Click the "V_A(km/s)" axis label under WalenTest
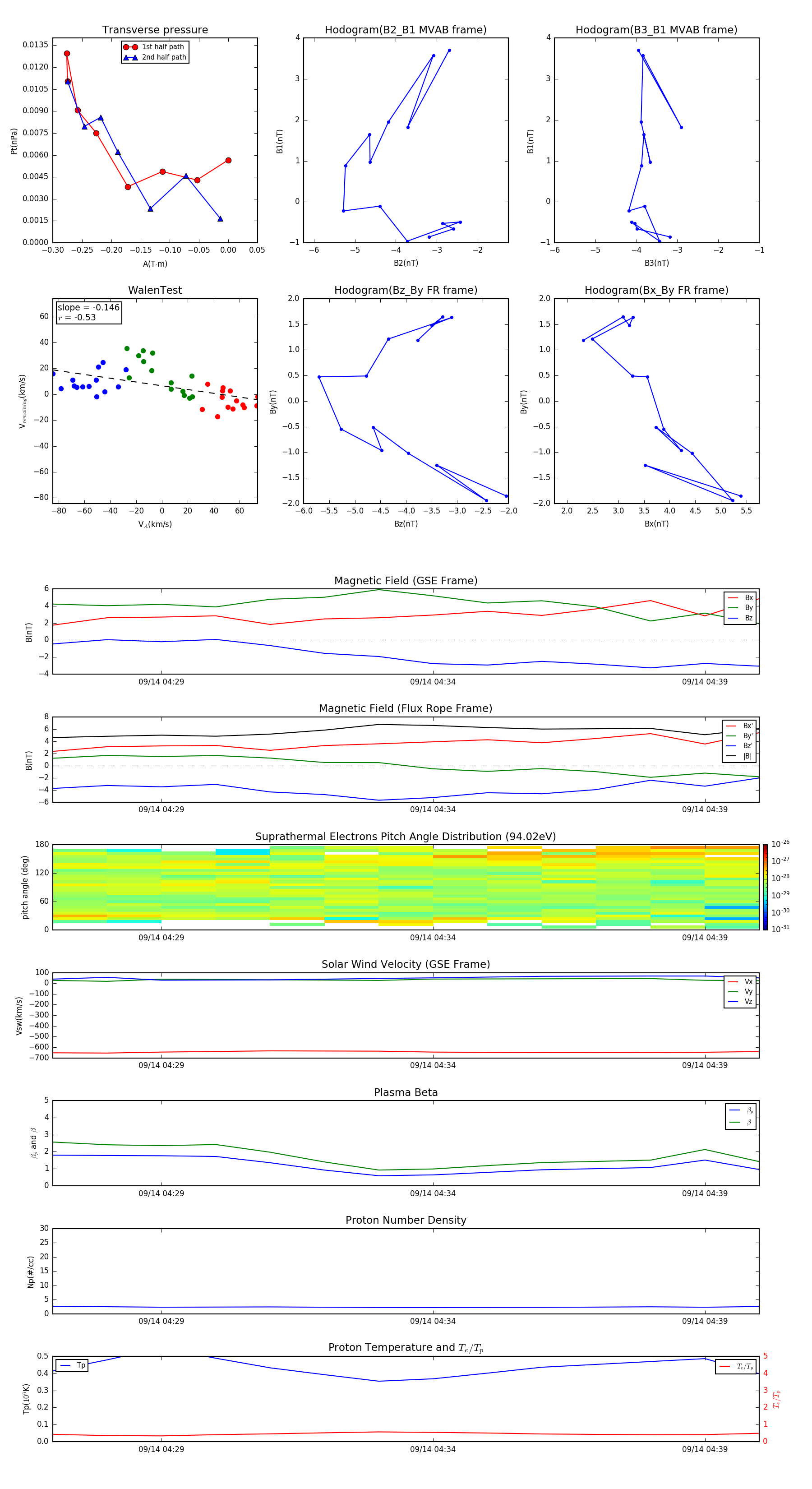 tap(155, 524)
